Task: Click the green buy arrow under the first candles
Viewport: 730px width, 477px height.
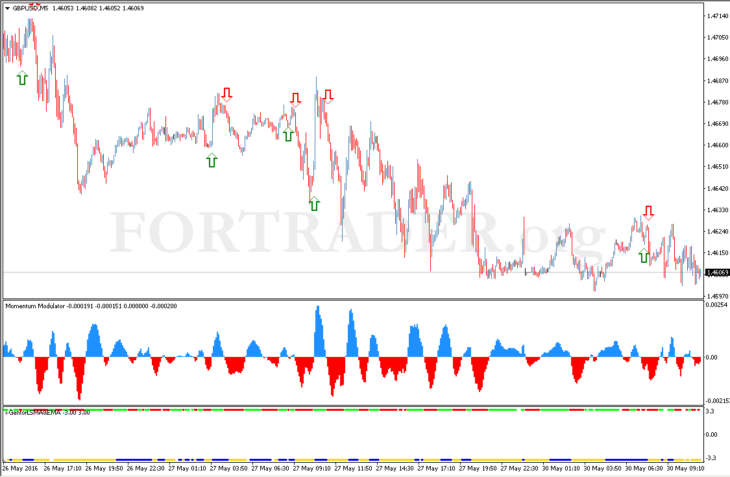Action: 22,78
